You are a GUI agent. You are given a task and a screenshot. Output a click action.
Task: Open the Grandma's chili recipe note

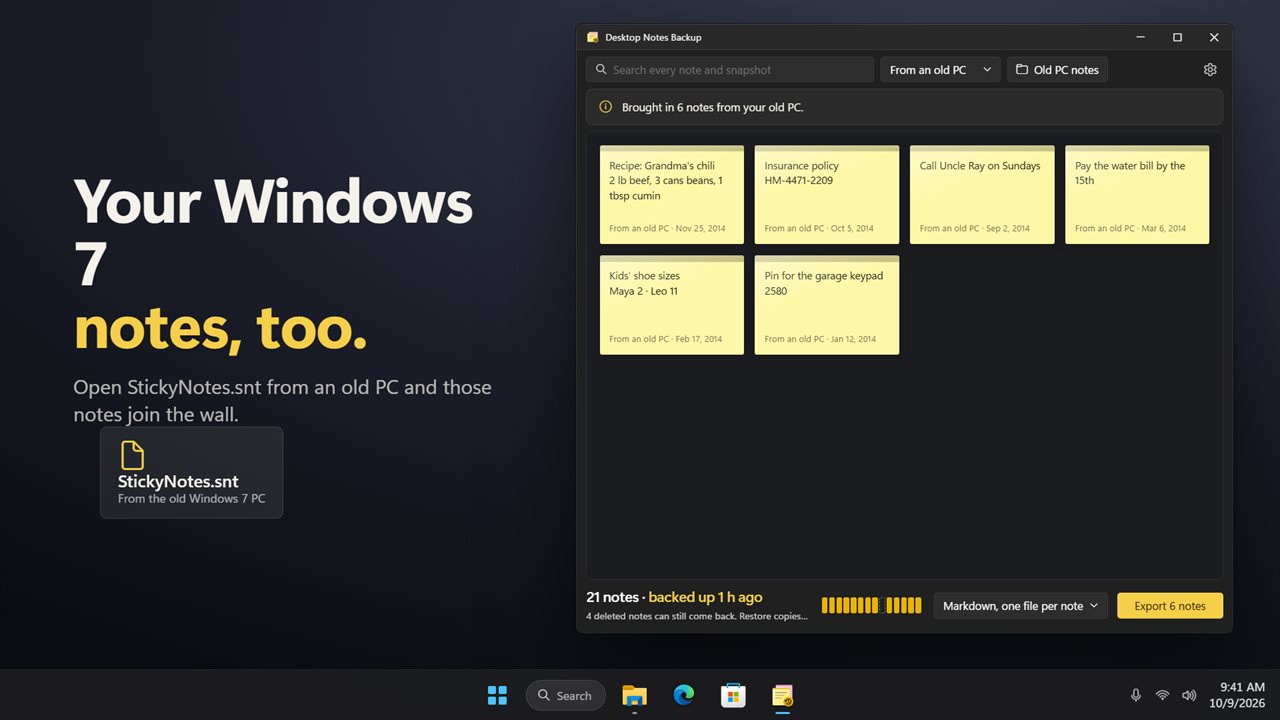pos(672,195)
